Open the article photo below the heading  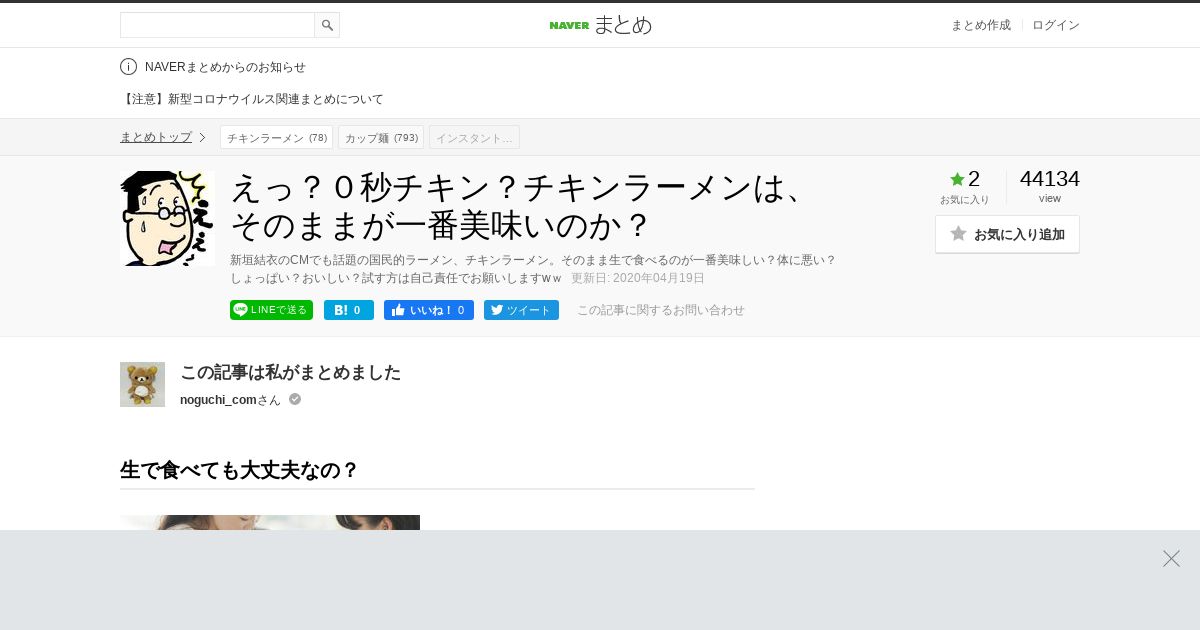(270, 523)
